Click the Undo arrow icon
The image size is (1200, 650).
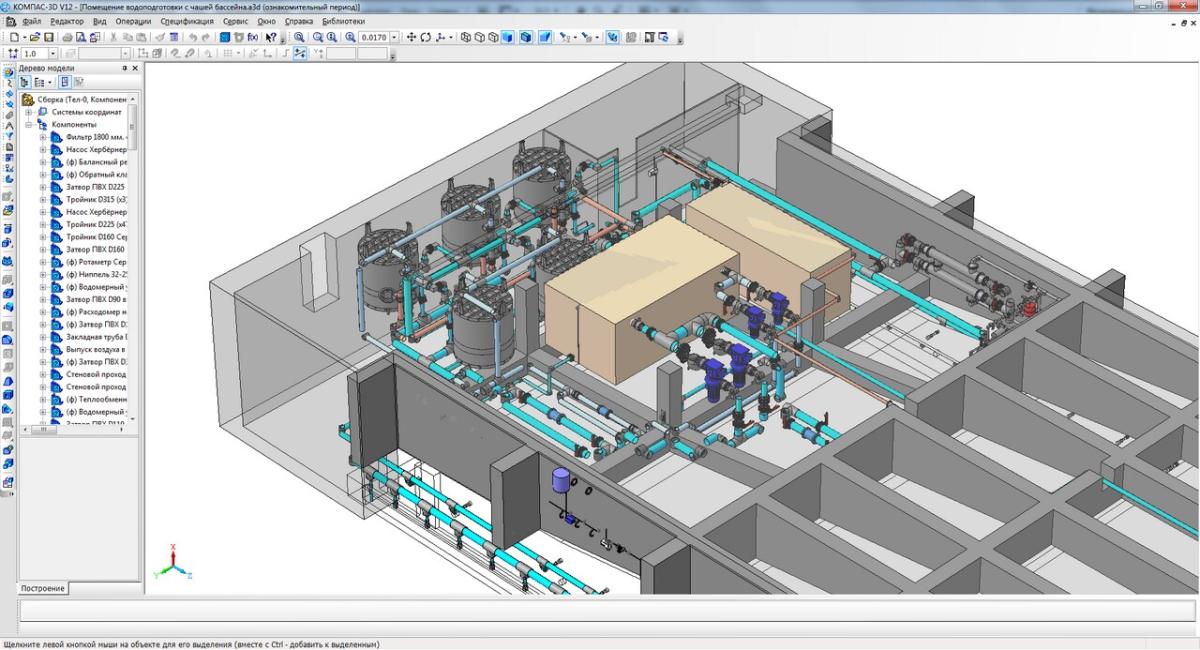click(x=193, y=37)
